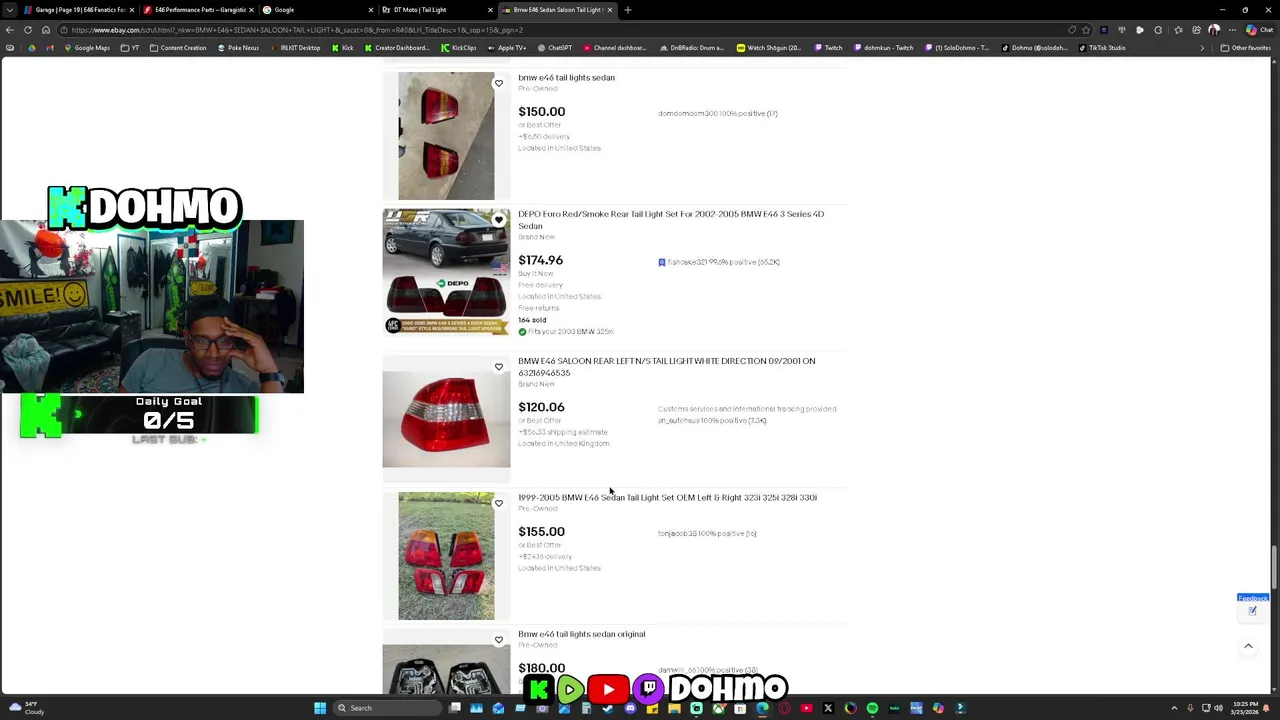
Task: Click the taskbar Search box
Action: (390, 708)
